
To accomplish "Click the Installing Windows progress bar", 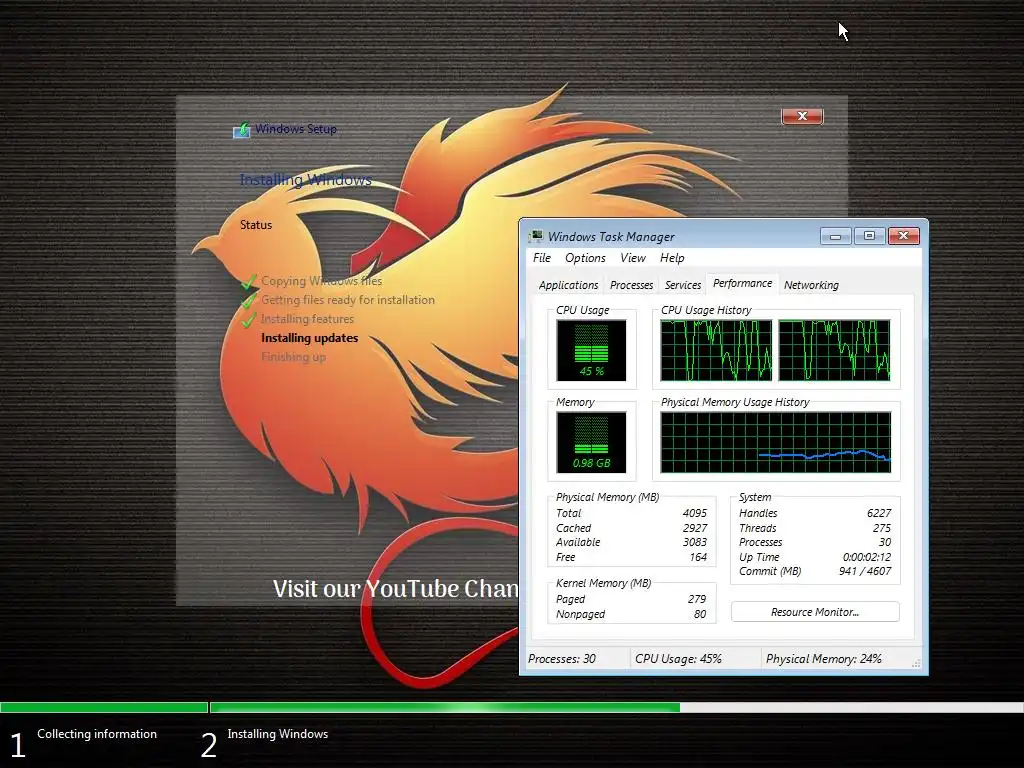I will point(616,707).
